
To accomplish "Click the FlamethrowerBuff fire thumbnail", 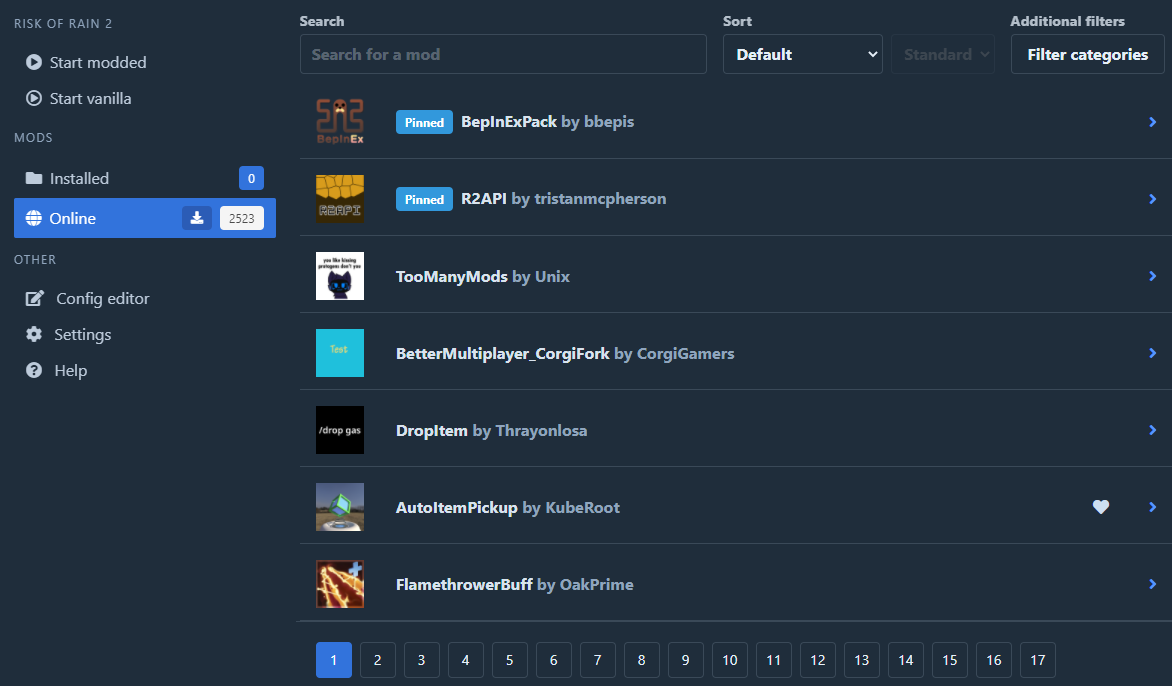I will (340, 584).
